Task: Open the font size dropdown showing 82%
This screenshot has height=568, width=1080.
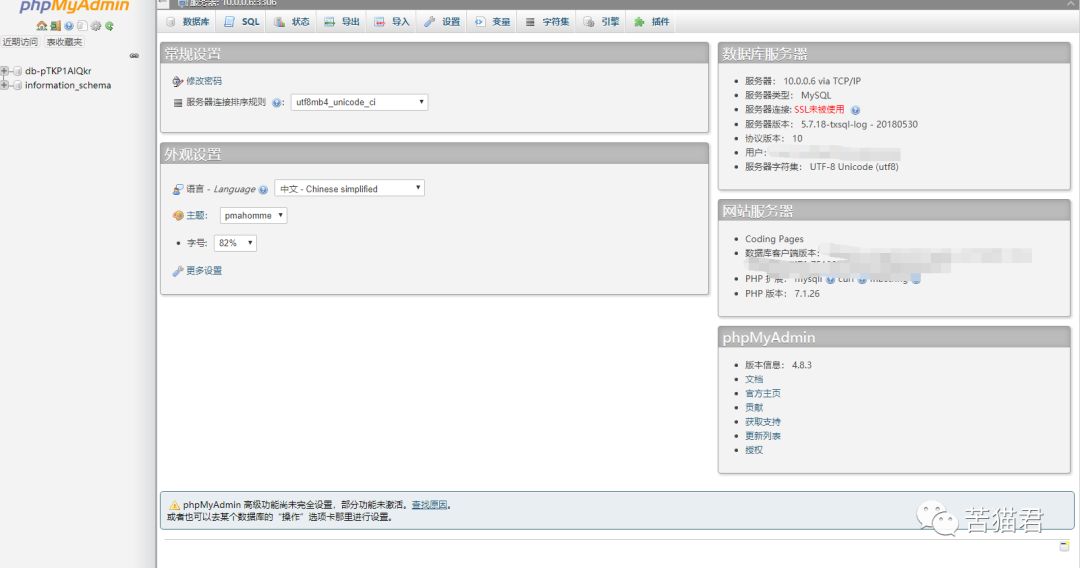Action: point(235,243)
